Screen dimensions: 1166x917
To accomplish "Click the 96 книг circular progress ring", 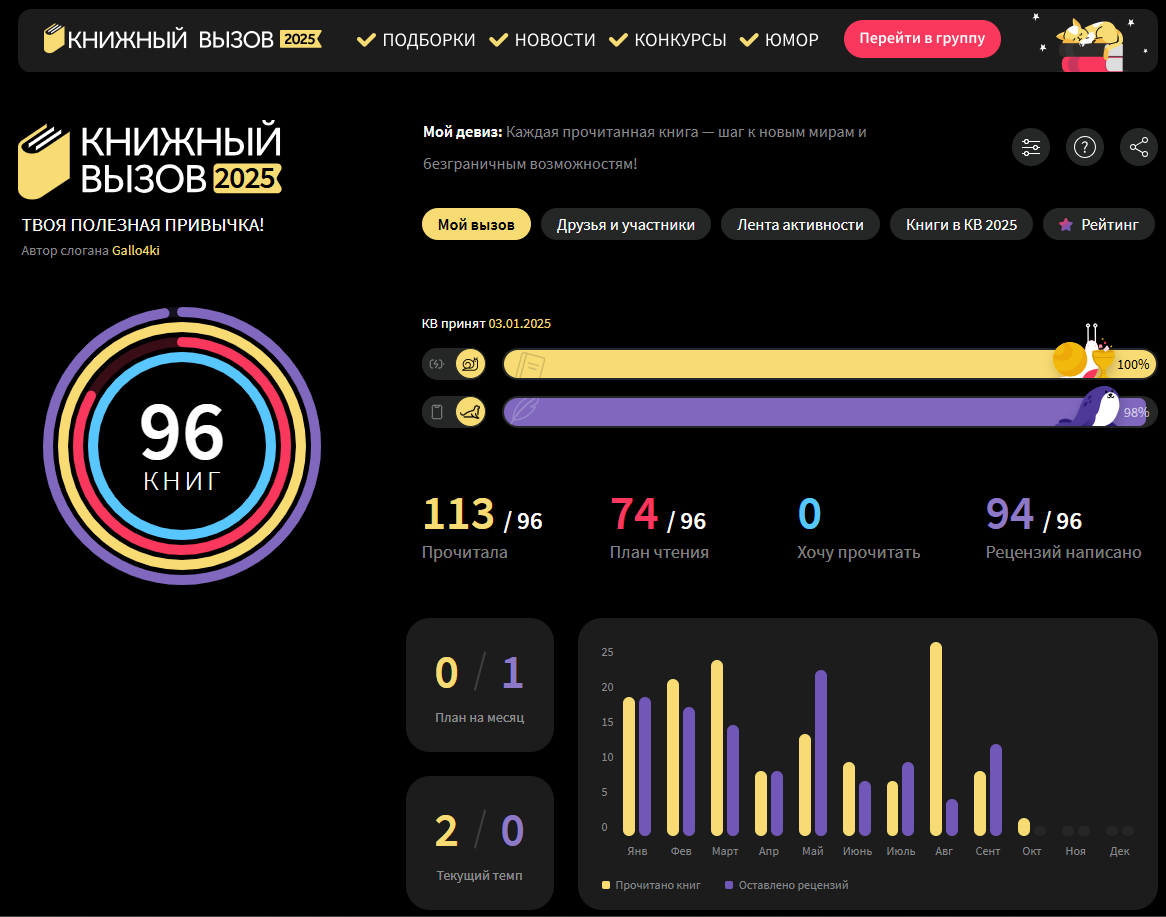I will pos(182,446).
